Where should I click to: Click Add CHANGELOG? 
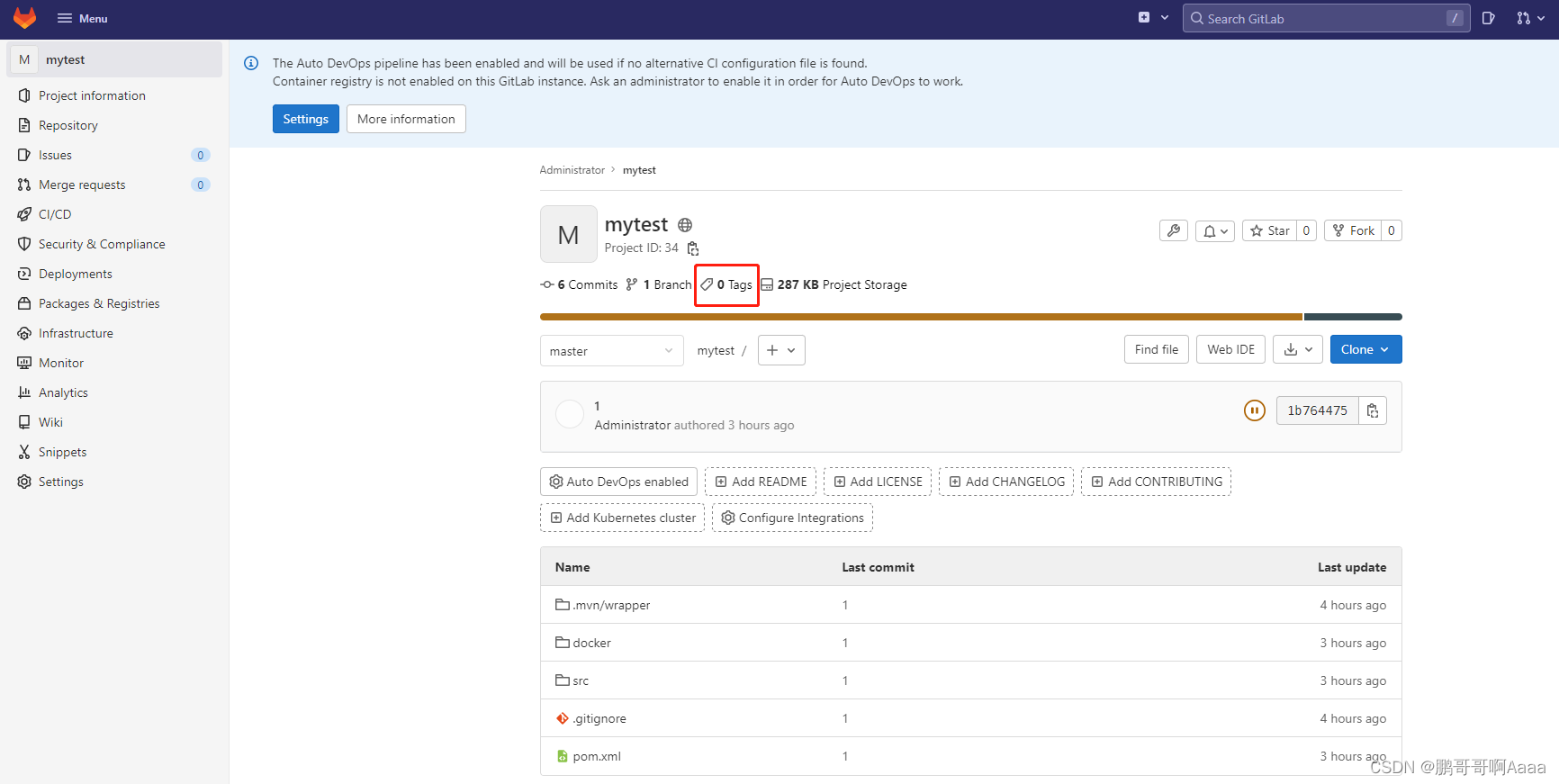click(x=1006, y=482)
